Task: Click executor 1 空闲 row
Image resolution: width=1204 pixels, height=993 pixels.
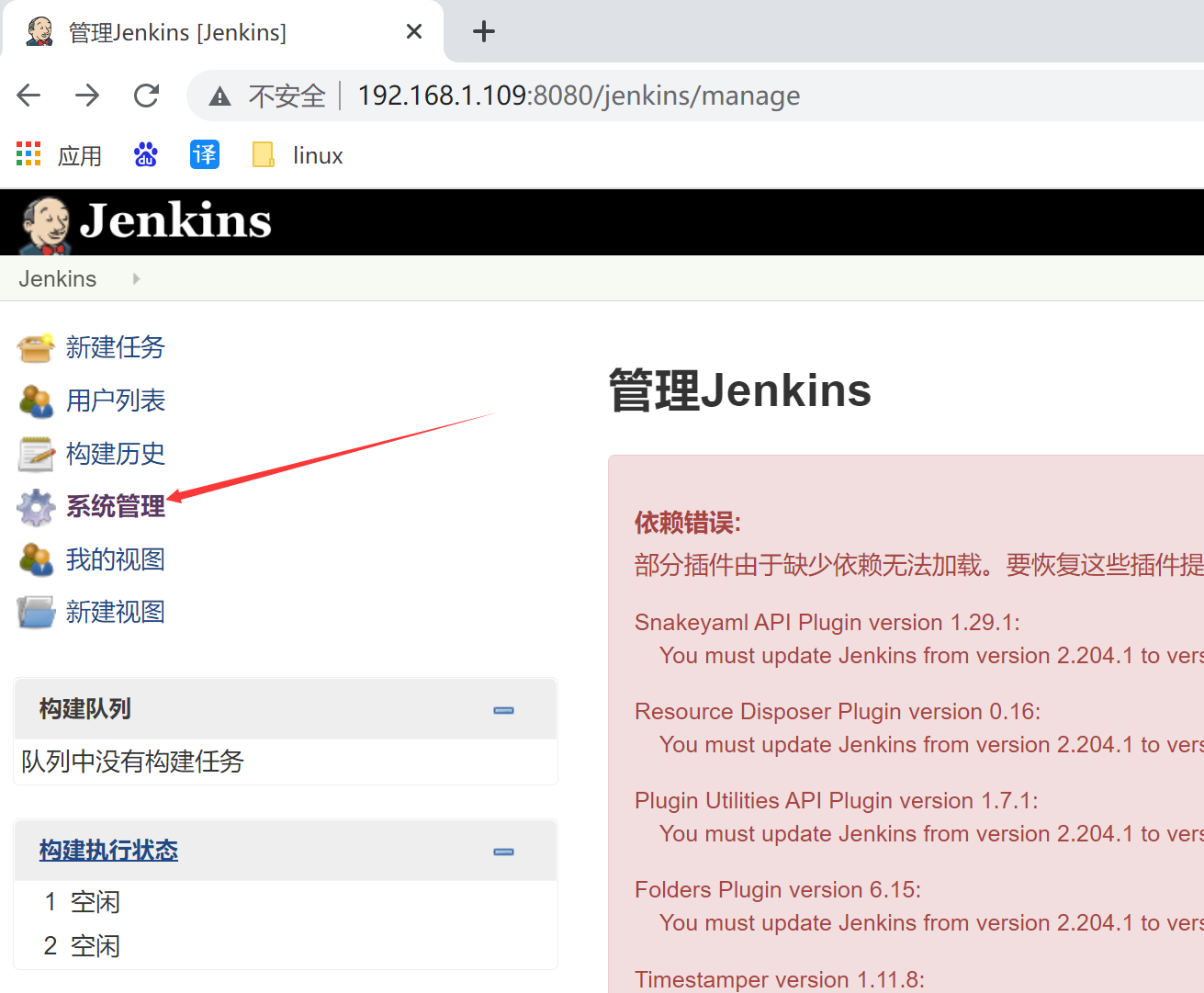Action: click(286, 902)
